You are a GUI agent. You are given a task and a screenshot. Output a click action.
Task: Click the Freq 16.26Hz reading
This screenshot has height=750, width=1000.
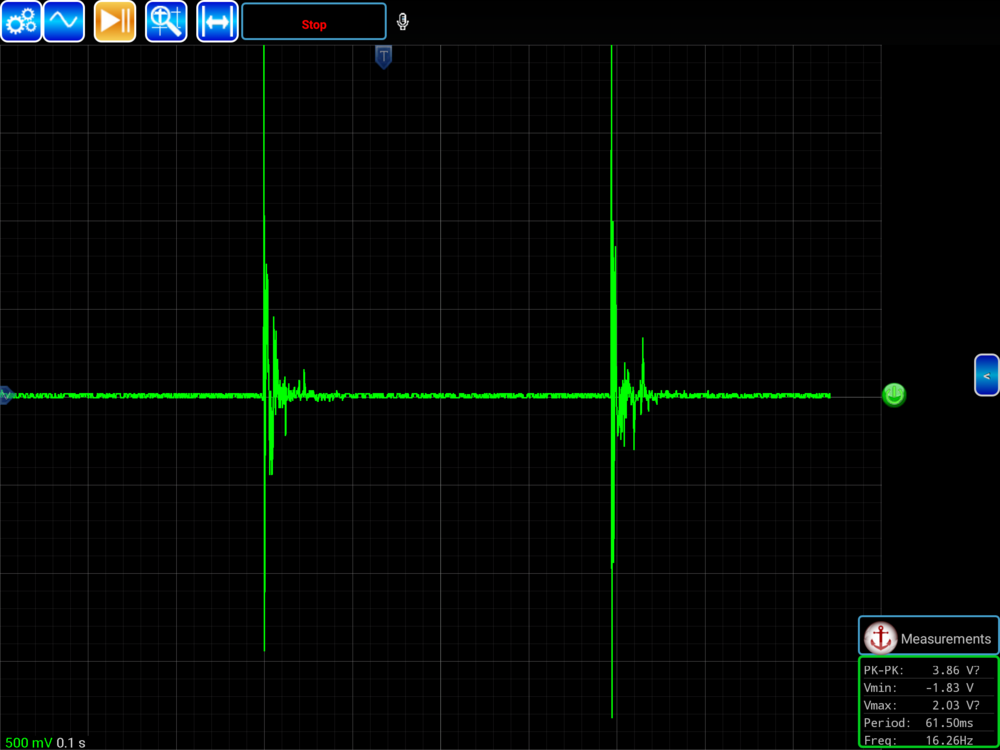coord(928,740)
